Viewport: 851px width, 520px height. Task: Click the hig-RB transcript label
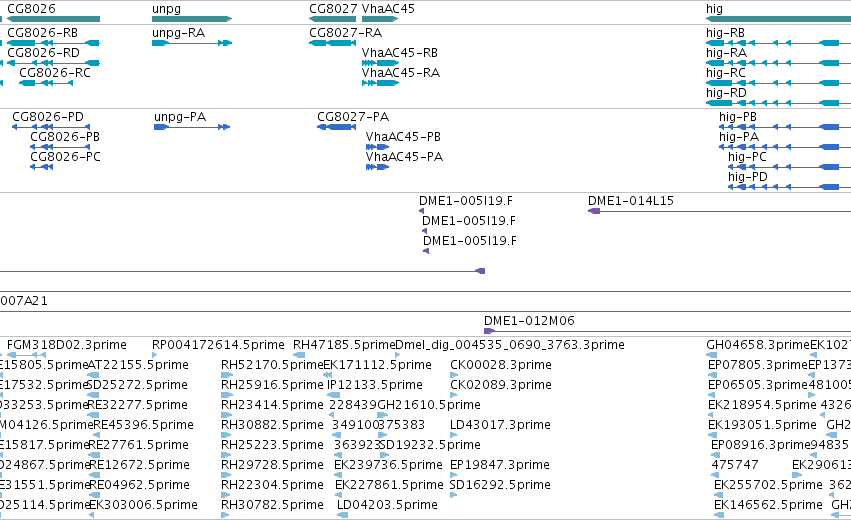pyautogui.click(x=725, y=33)
